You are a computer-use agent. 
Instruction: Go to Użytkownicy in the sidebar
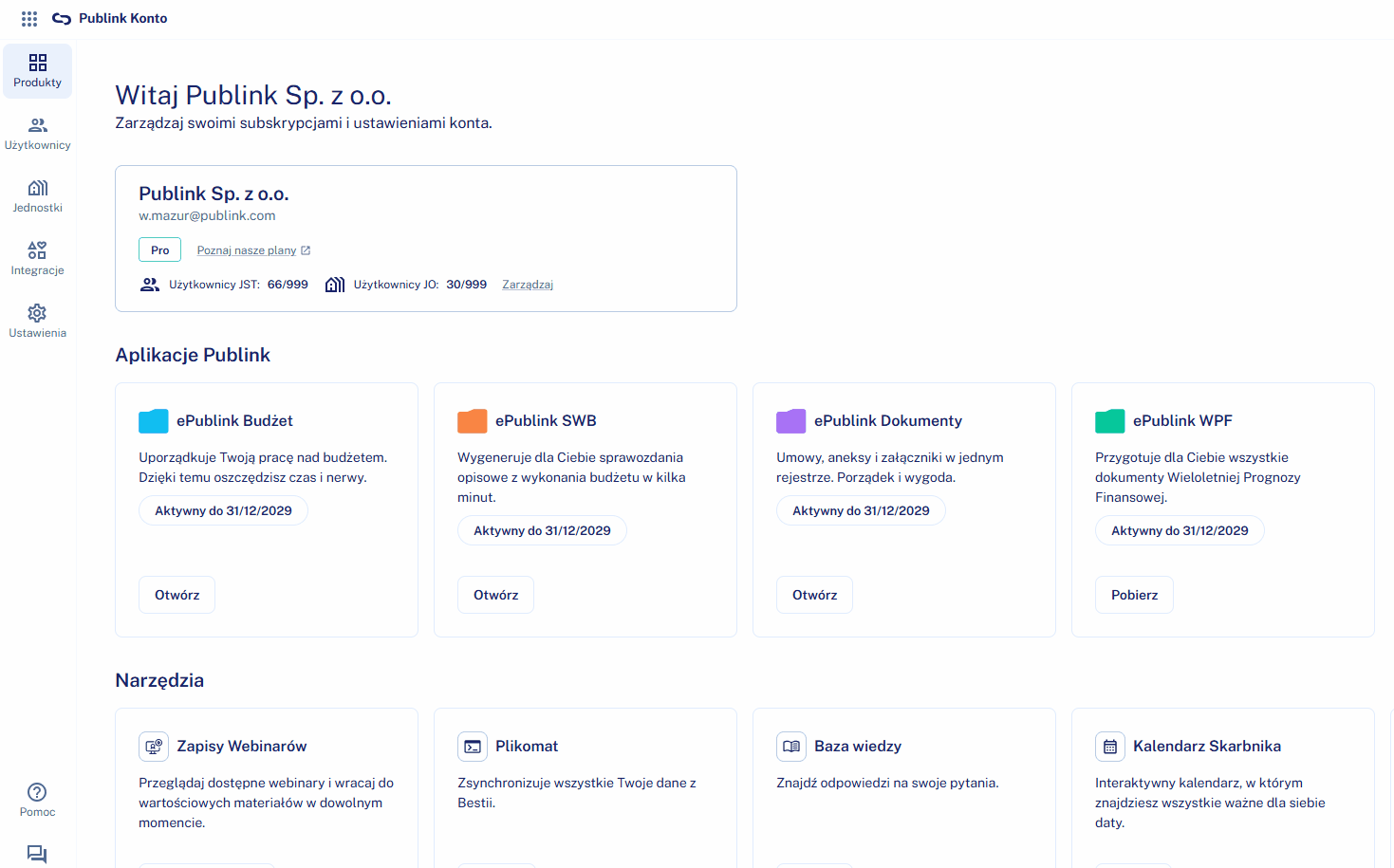pos(38,134)
